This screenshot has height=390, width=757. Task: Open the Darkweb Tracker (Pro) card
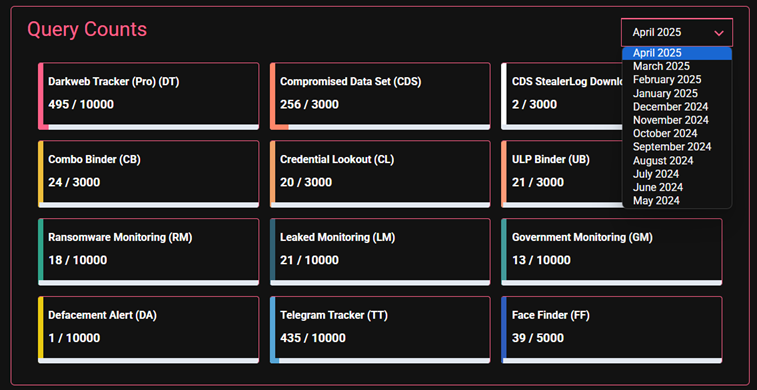[x=149, y=96]
